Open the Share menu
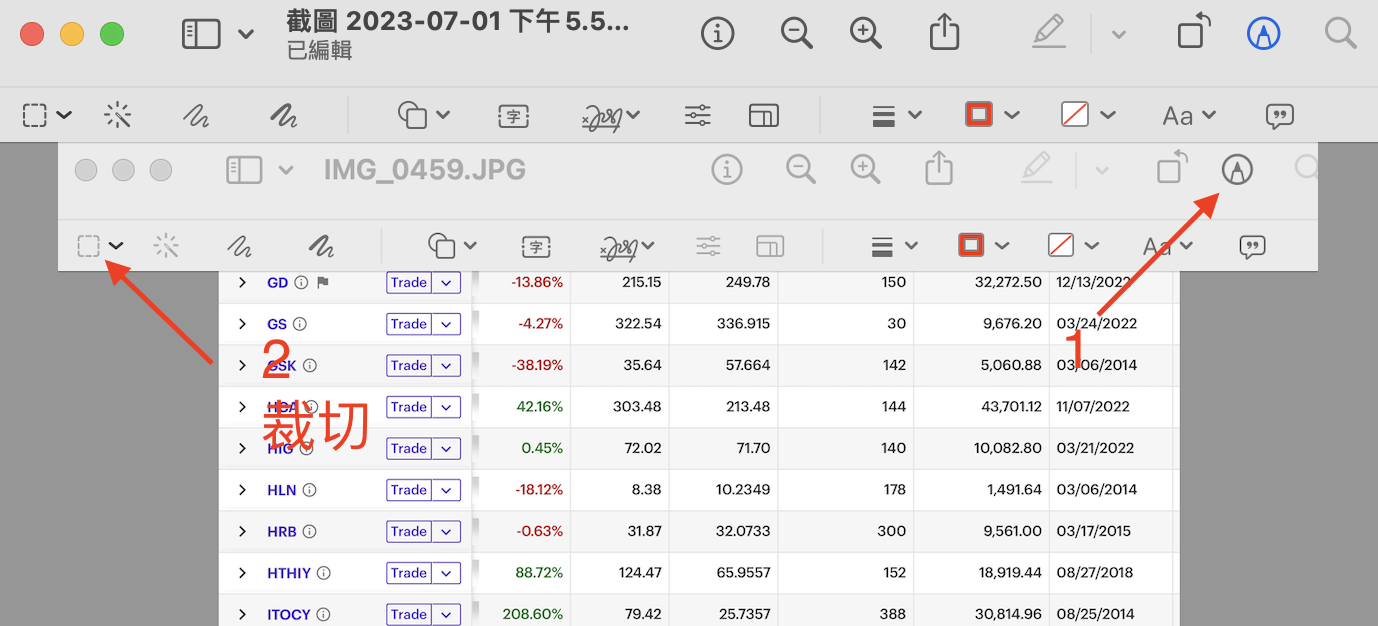 (x=944, y=32)
